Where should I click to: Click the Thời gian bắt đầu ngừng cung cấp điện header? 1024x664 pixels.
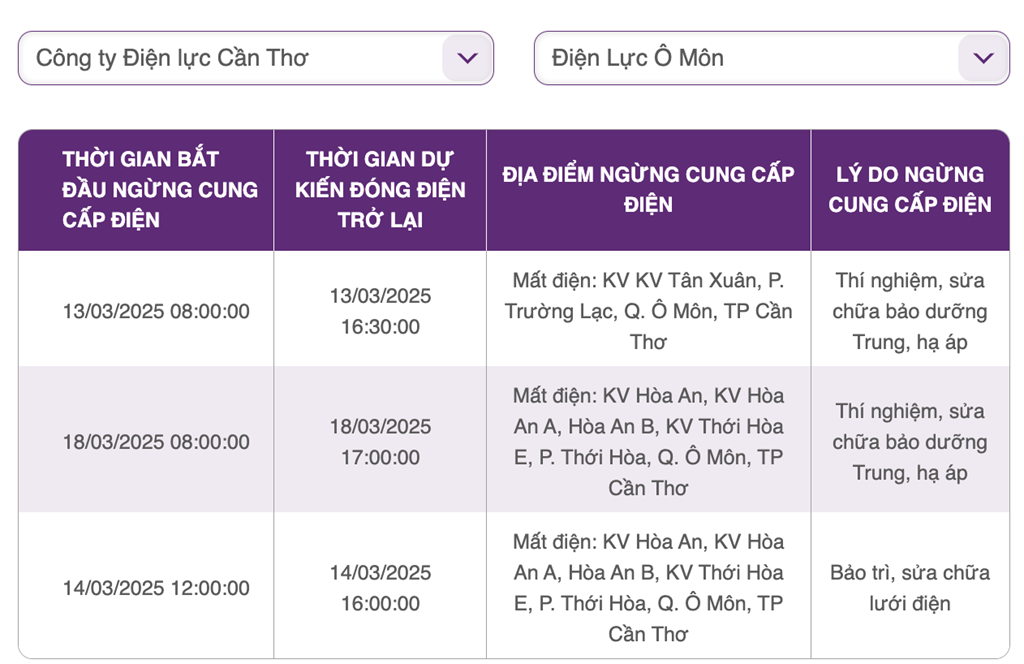tap(146, 190)
